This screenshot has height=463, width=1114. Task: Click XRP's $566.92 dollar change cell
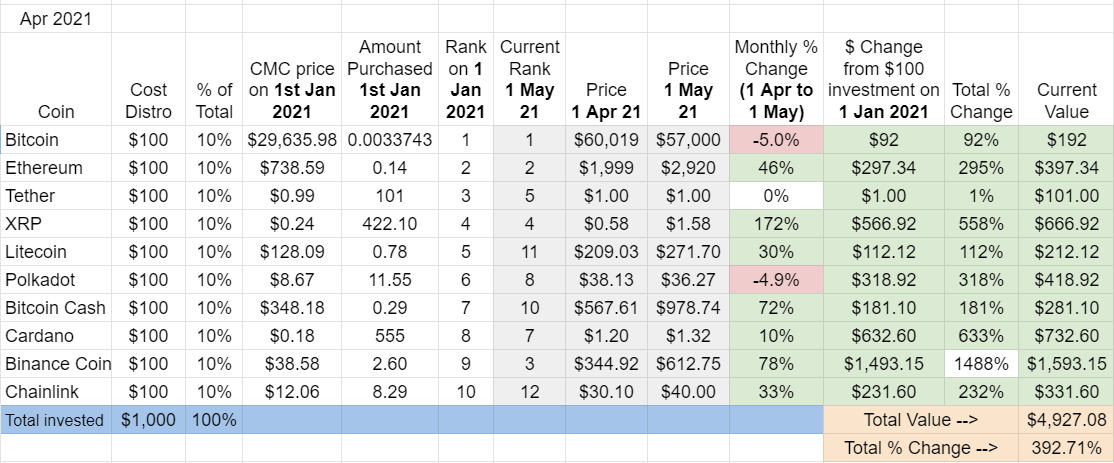click(x=884, y=224)
